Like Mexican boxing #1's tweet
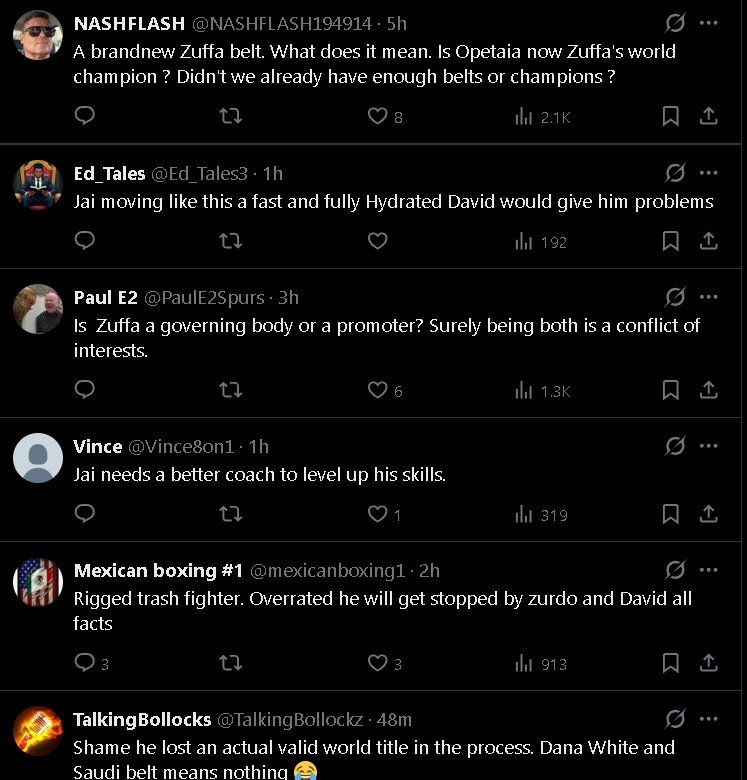 point(377,663)
